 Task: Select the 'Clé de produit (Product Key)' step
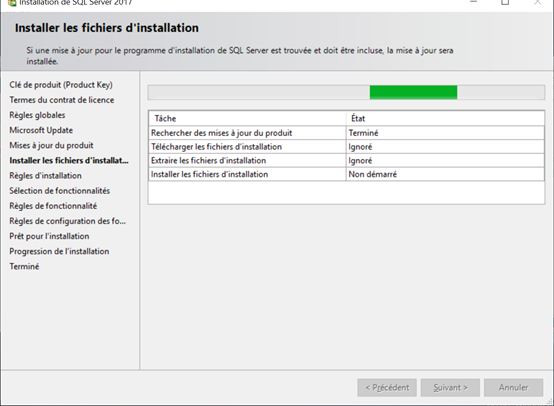[61, 85]
